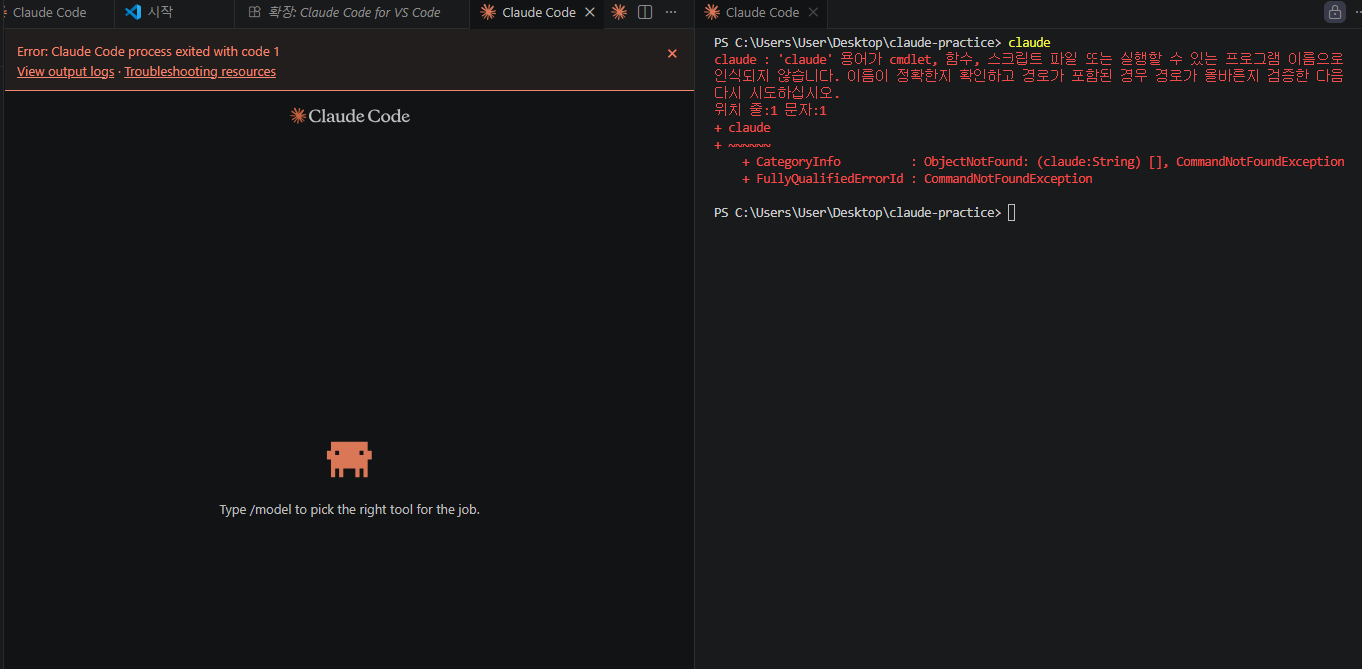Select the Claude Code tab in right editor group
Image resolution: width=1362 pixels, height=669 pixels.
762,12
